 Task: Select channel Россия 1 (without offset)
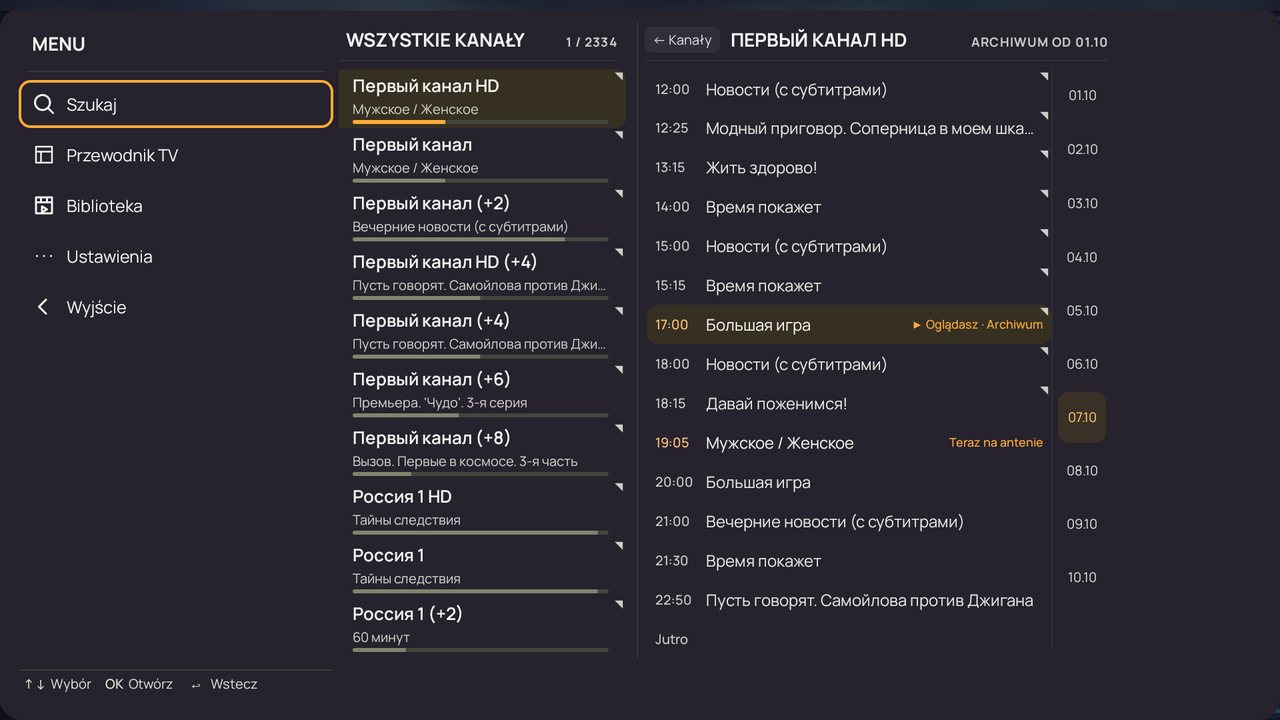(482, 568)
